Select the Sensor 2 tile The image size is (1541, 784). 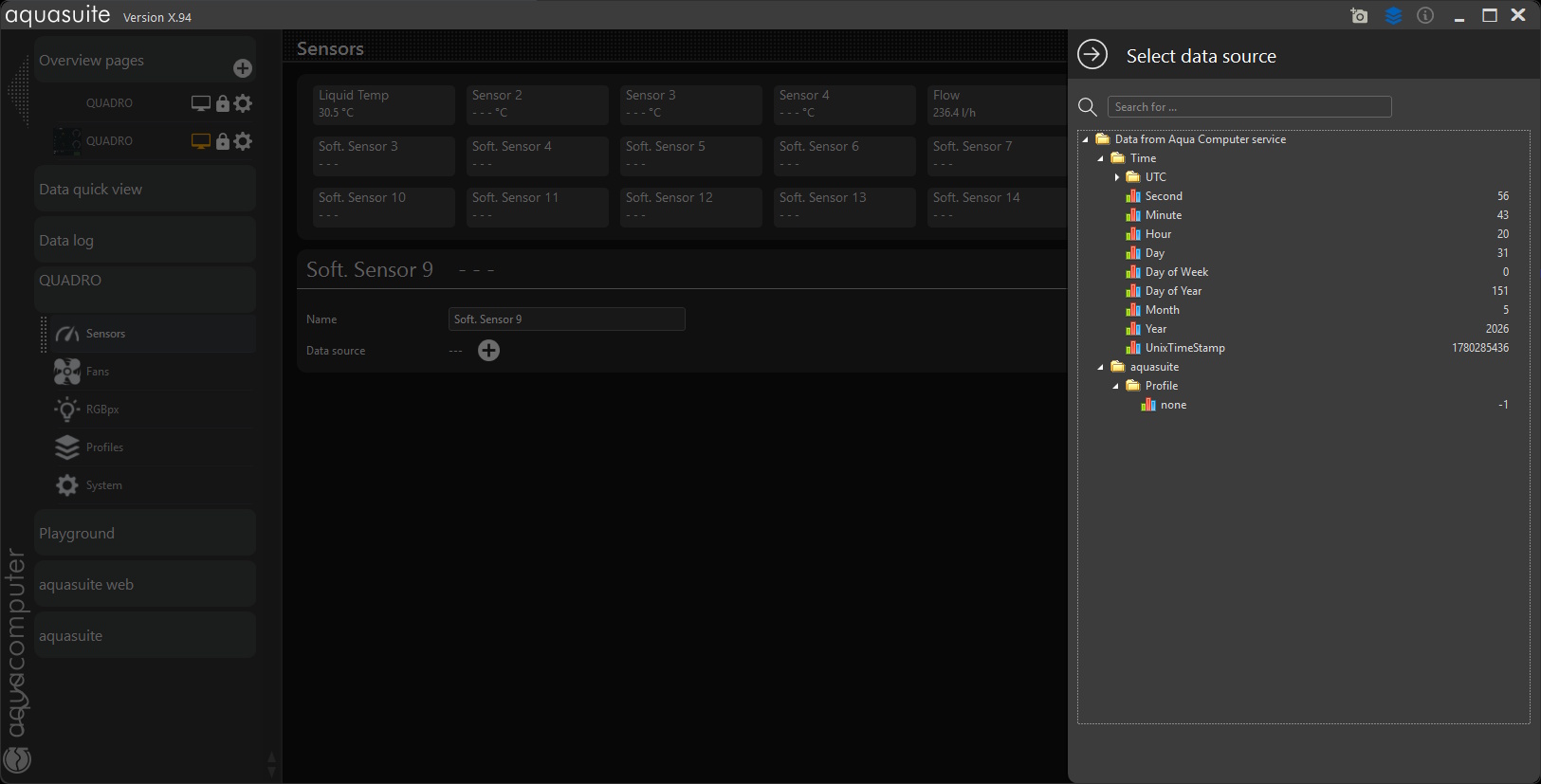click(538, 104)
